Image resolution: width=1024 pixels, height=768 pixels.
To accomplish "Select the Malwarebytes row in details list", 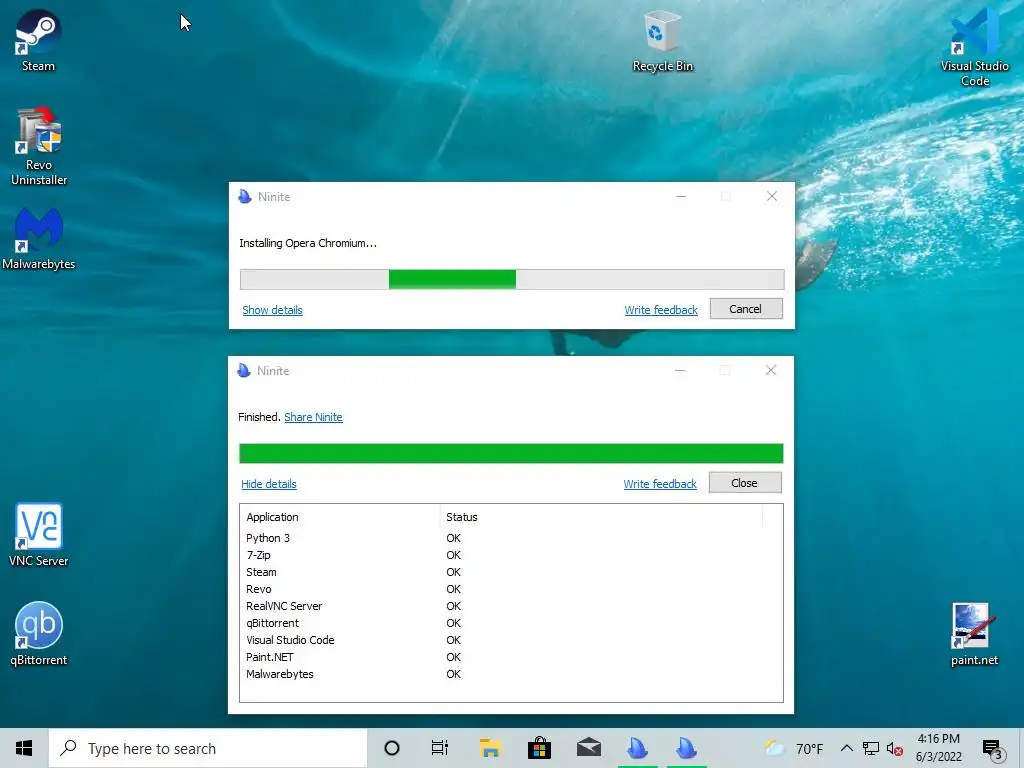I will coord(511,674).
